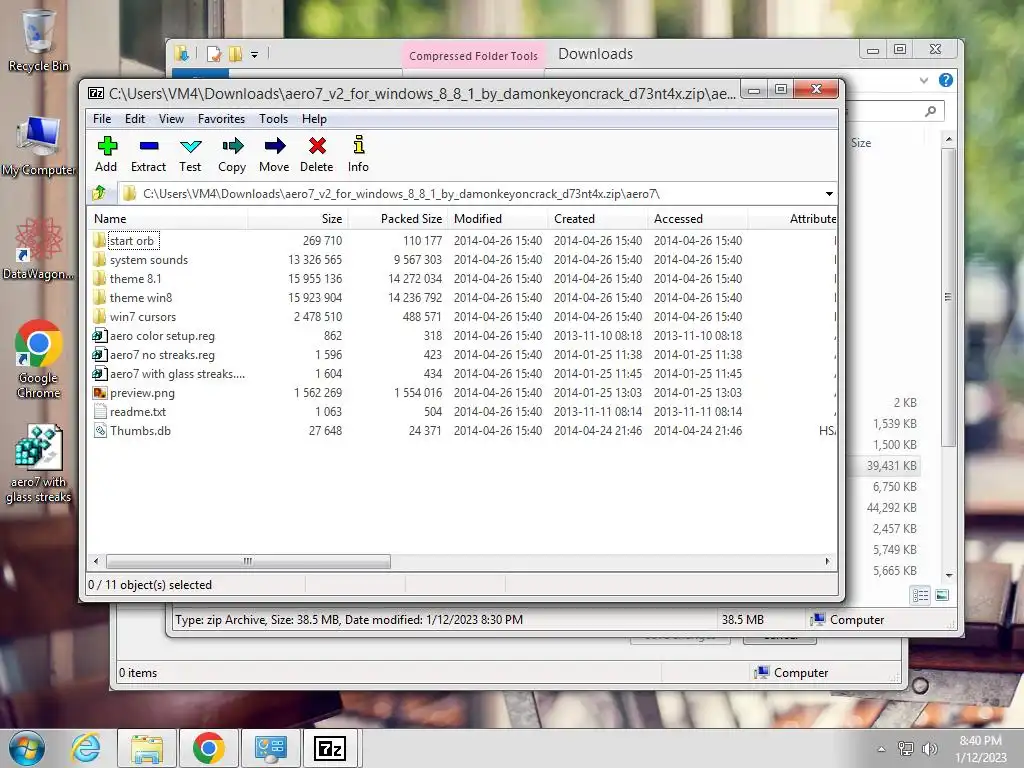Select the aero7 with glass streaks row
Screen dimensions: 1024x768
(462, 374)
